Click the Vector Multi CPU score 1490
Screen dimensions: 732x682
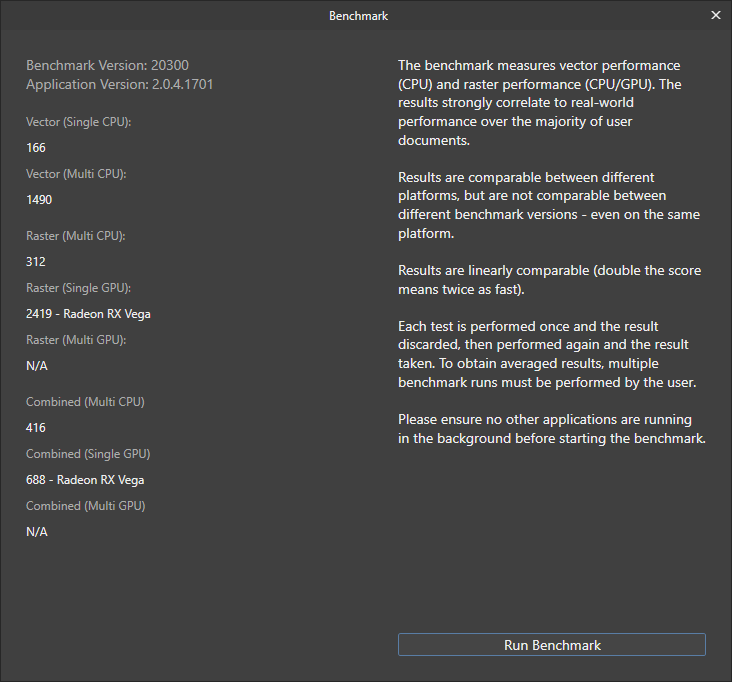click(39, 200)
